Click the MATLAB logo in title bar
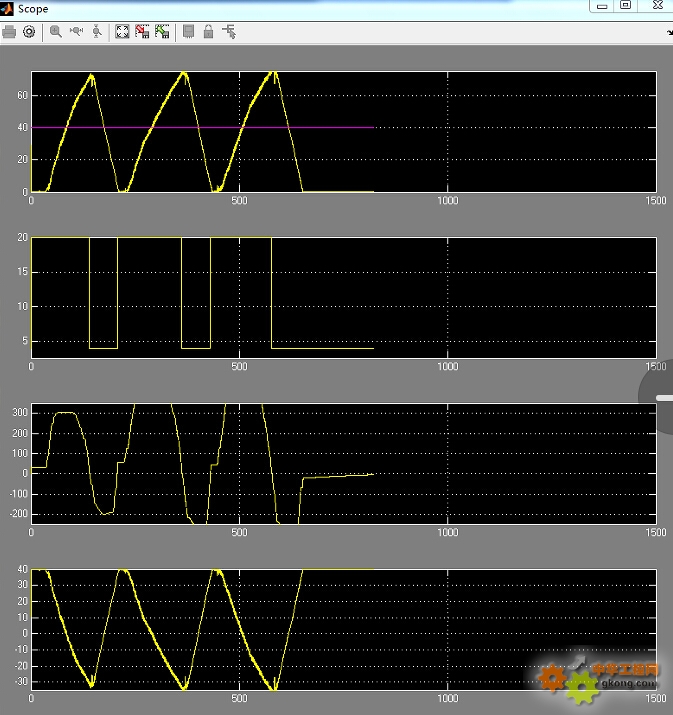The height and width of the screenshot is (715, 673). [7, 9]
